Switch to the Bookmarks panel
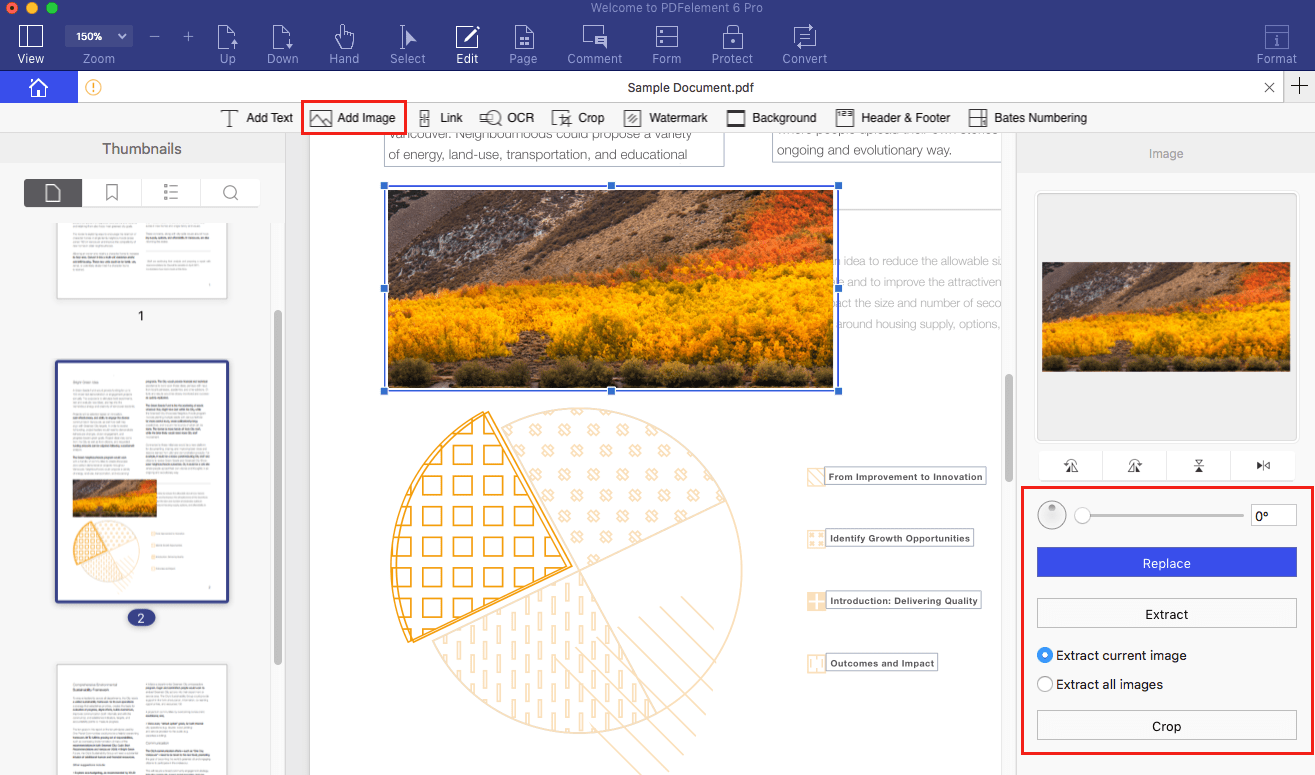 111,192
